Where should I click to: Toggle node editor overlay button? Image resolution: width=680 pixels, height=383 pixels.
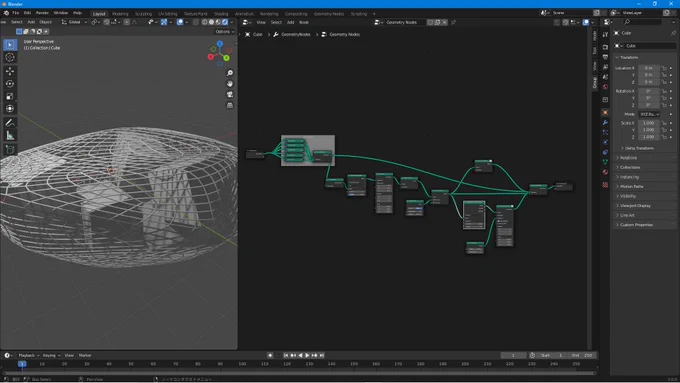pos(586,22)
